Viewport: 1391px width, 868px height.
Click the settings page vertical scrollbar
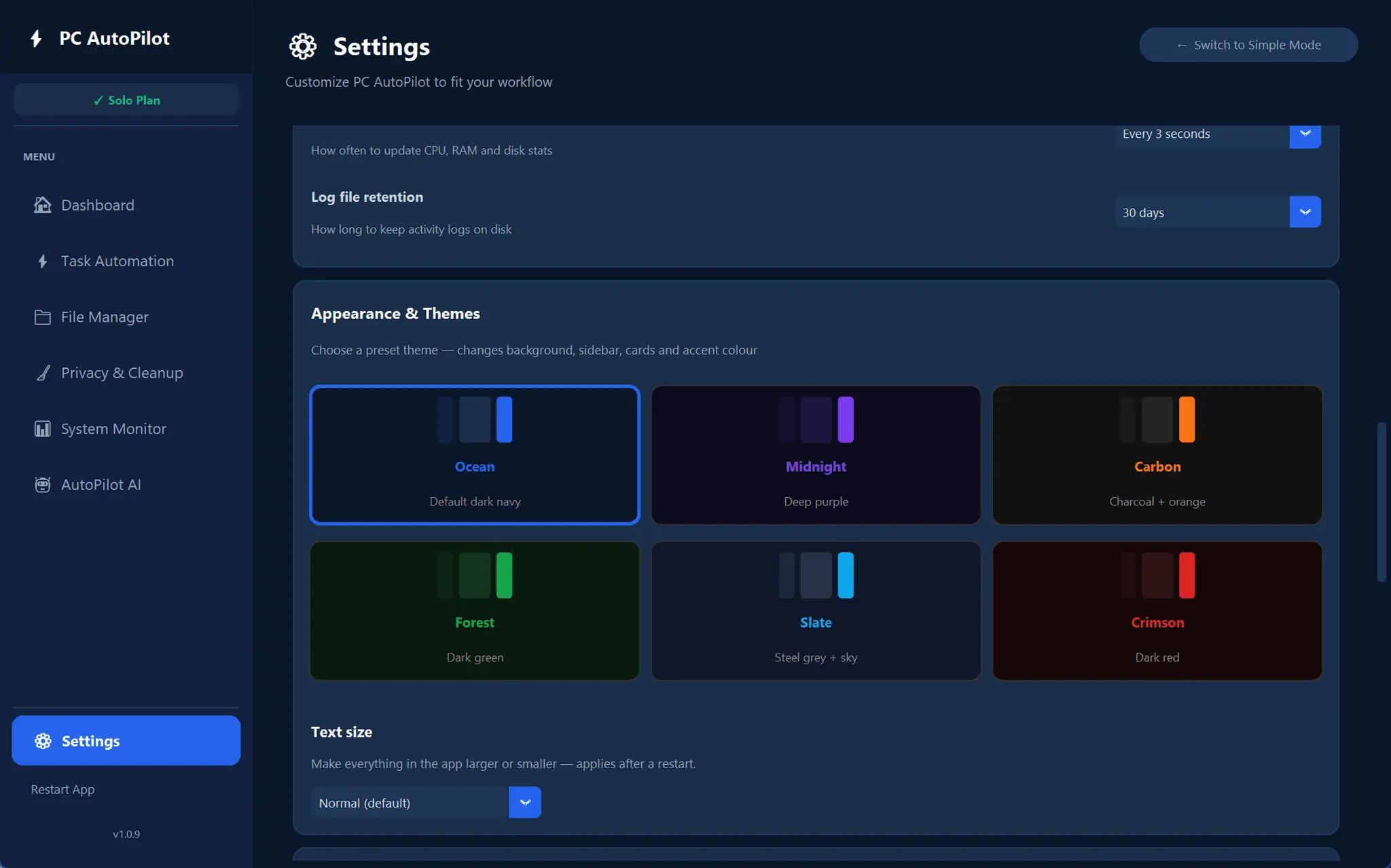click(1381, 502)
